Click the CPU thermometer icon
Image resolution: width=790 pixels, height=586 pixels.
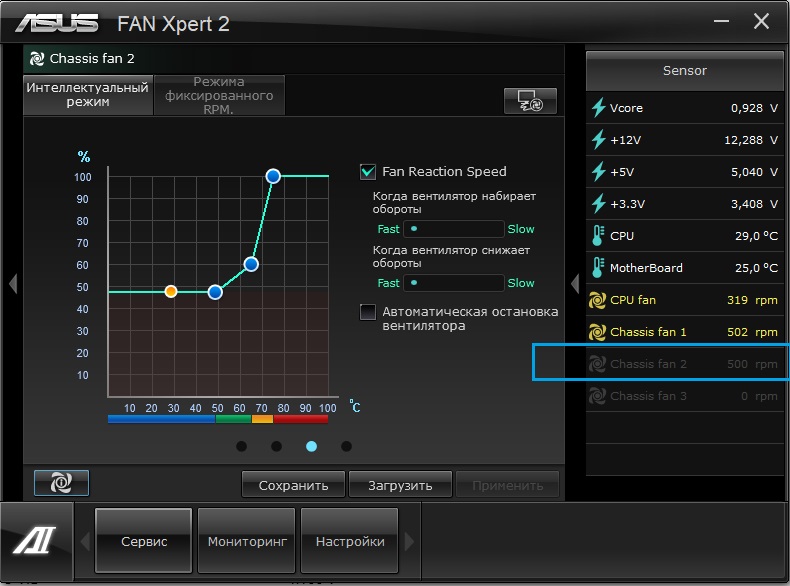click(x=598, y=236)
